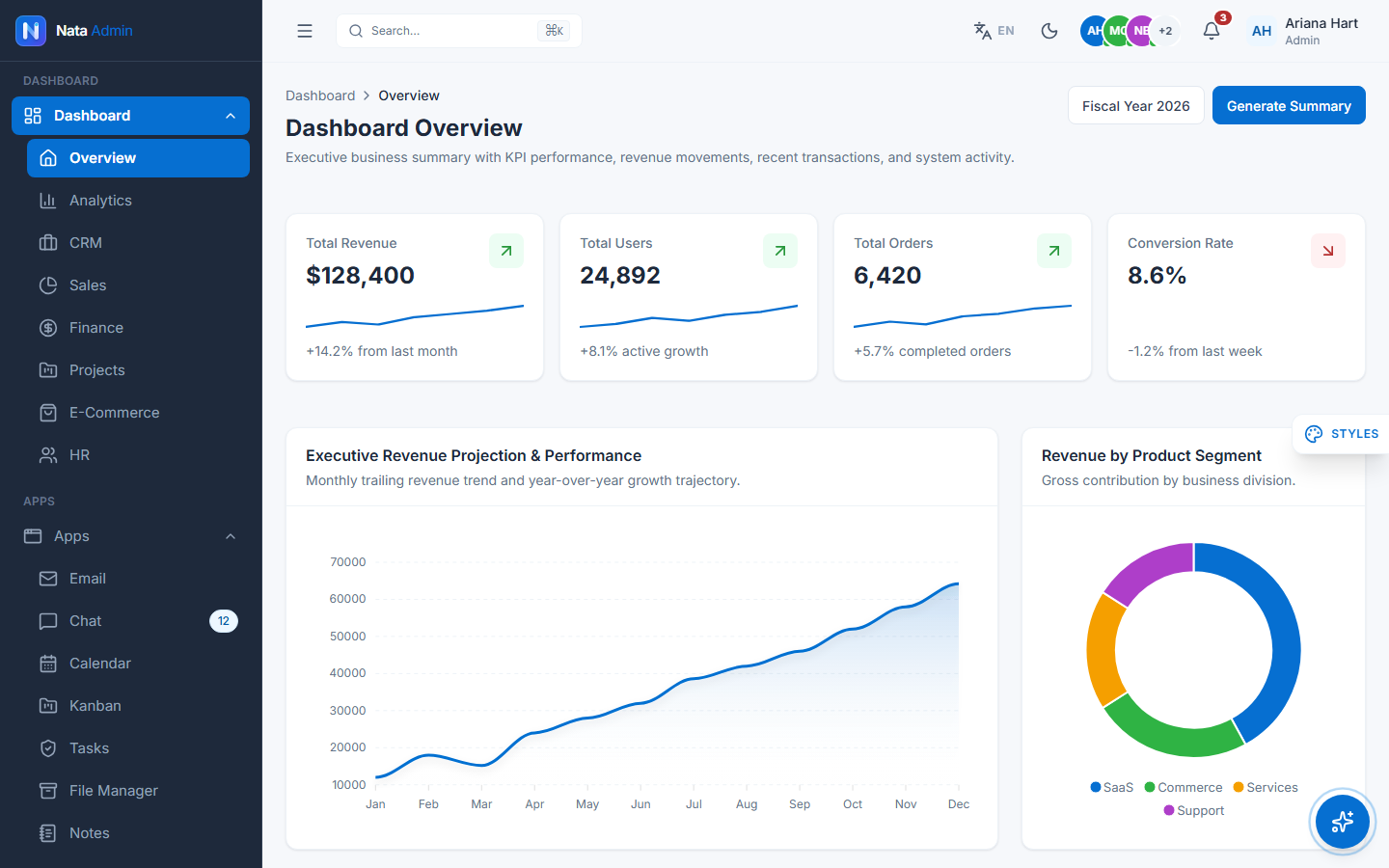This screenshot has width=1389, height=868.
Task: Open the Sales sidebar item
Action: coord(138,285)
